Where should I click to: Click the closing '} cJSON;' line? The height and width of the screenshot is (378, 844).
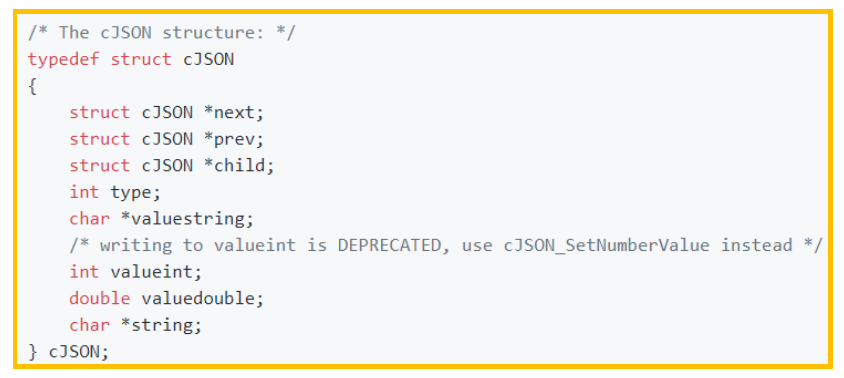pos(69,352)
